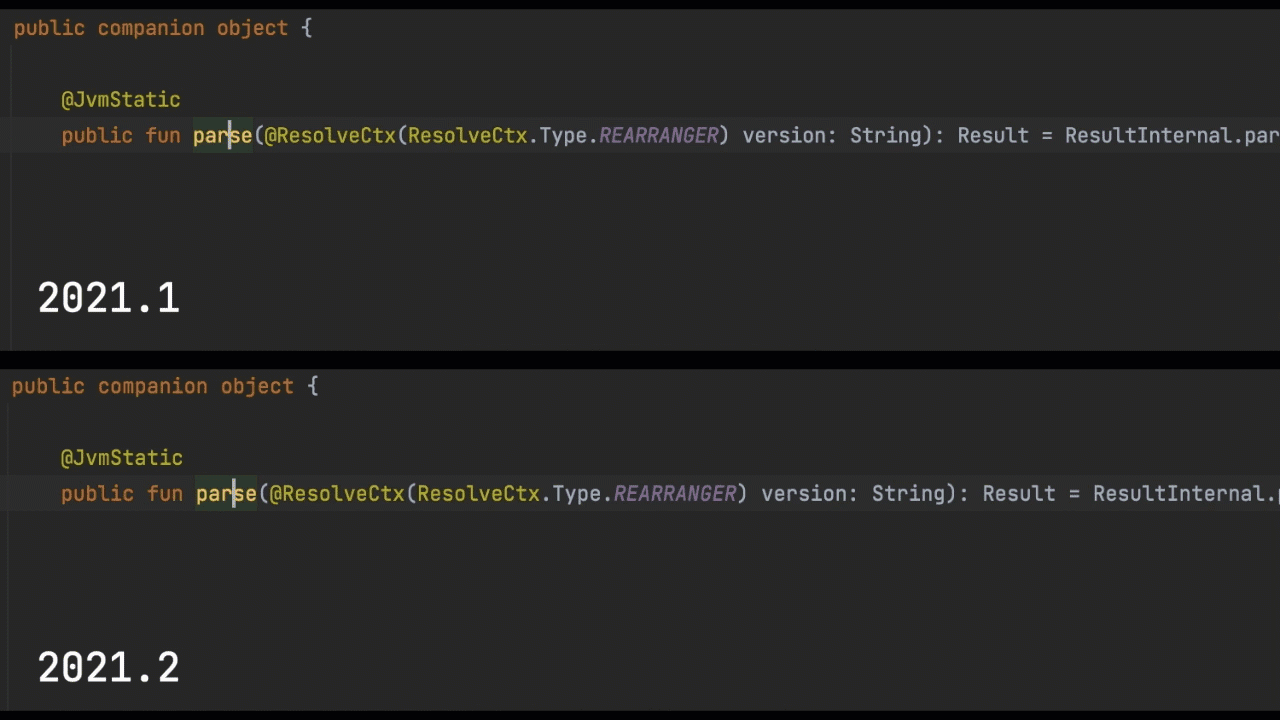This screenshot has width=1280, height=720.
Task: Select @JvmStatic annotation in the 2021.2 pane
Action: (x=122, y=458)
